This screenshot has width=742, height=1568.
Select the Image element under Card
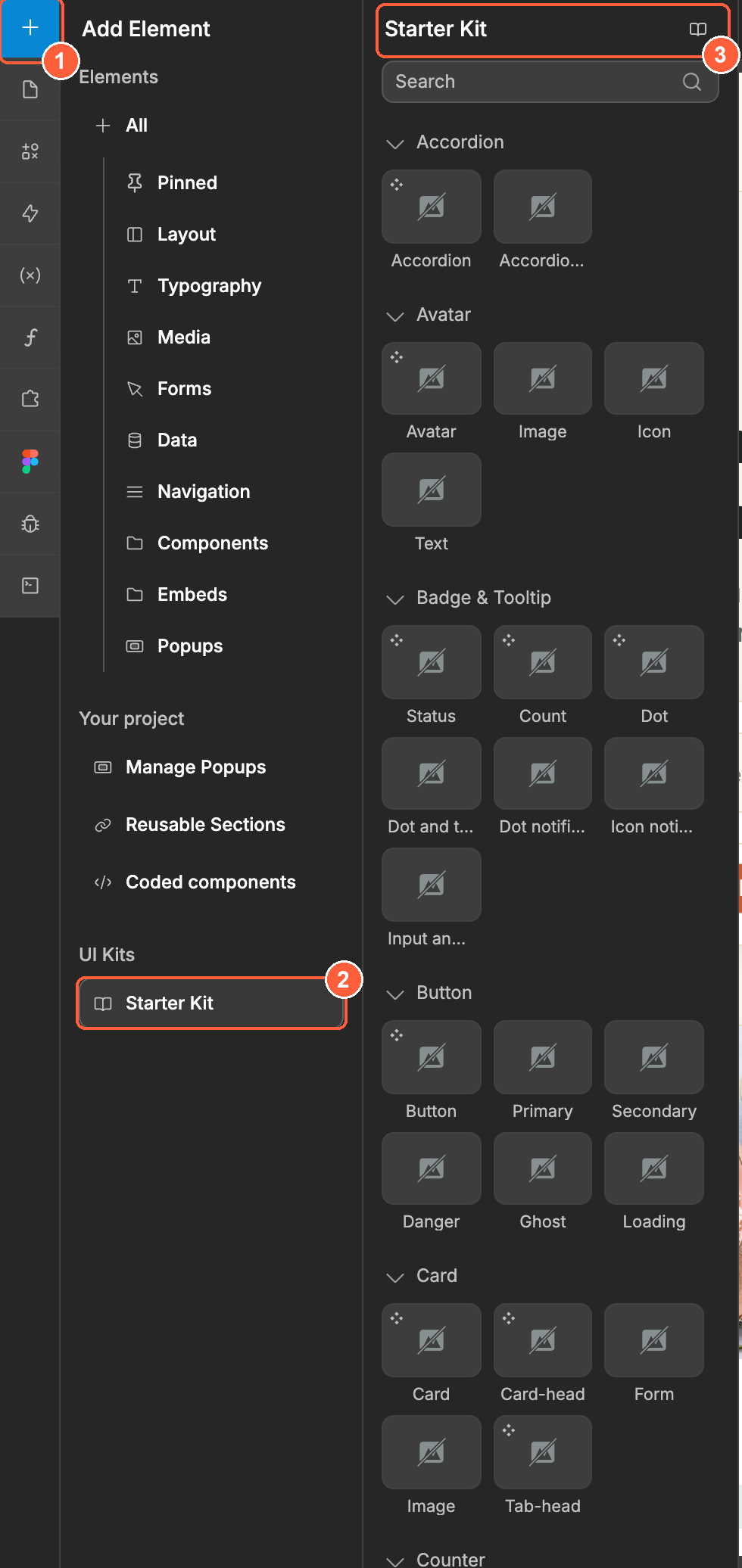click(x=432, y=1451)
